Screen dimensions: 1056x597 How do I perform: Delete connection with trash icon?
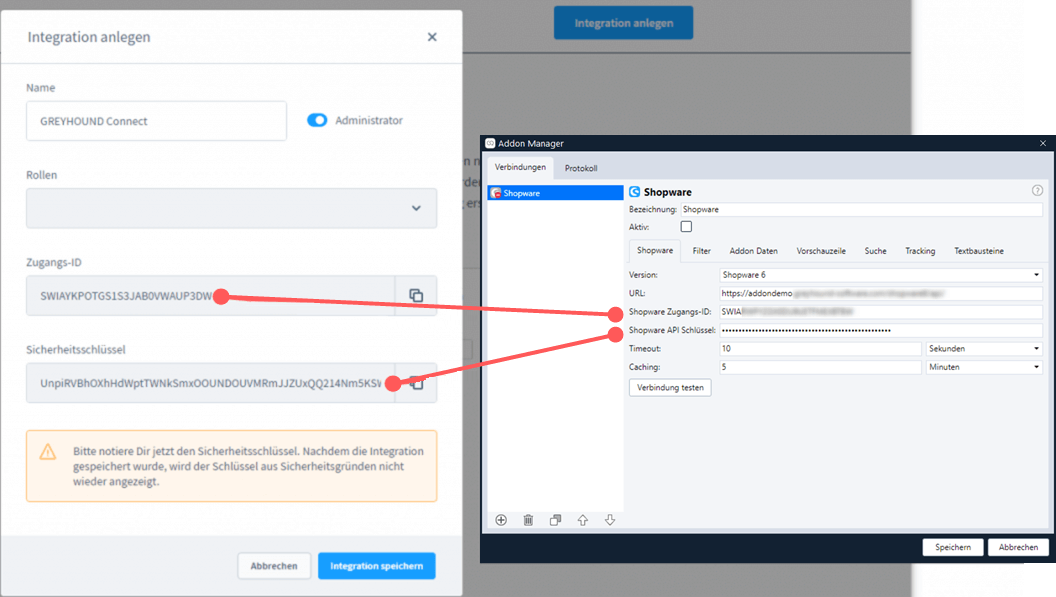tap(529, 520)
